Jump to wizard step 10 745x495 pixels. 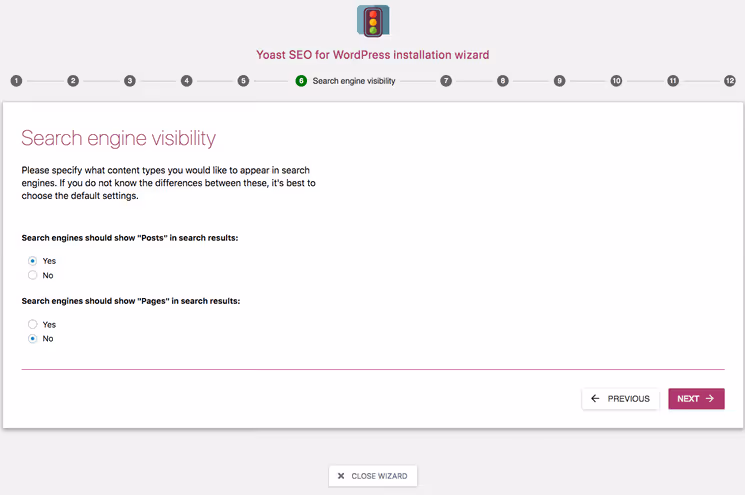(616, 81)
